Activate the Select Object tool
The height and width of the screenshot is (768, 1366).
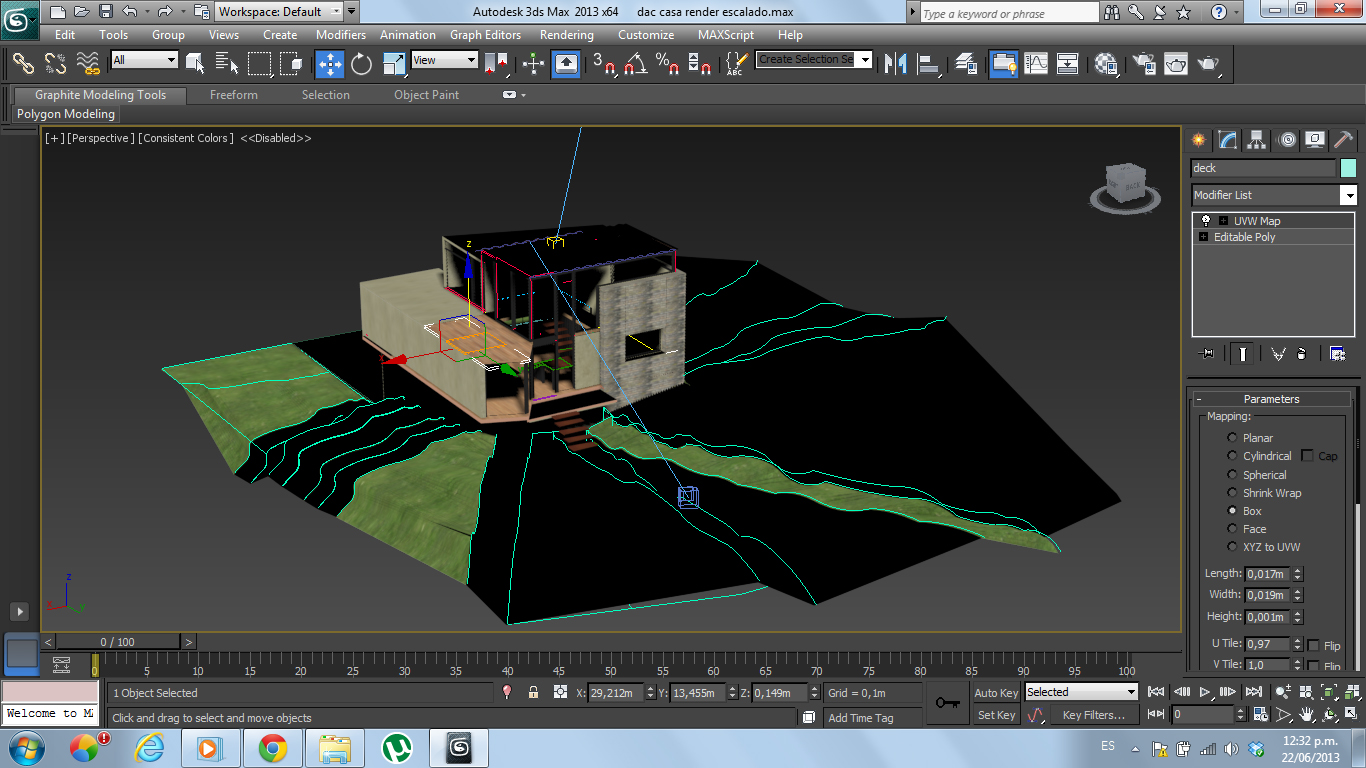pos(195,63)
